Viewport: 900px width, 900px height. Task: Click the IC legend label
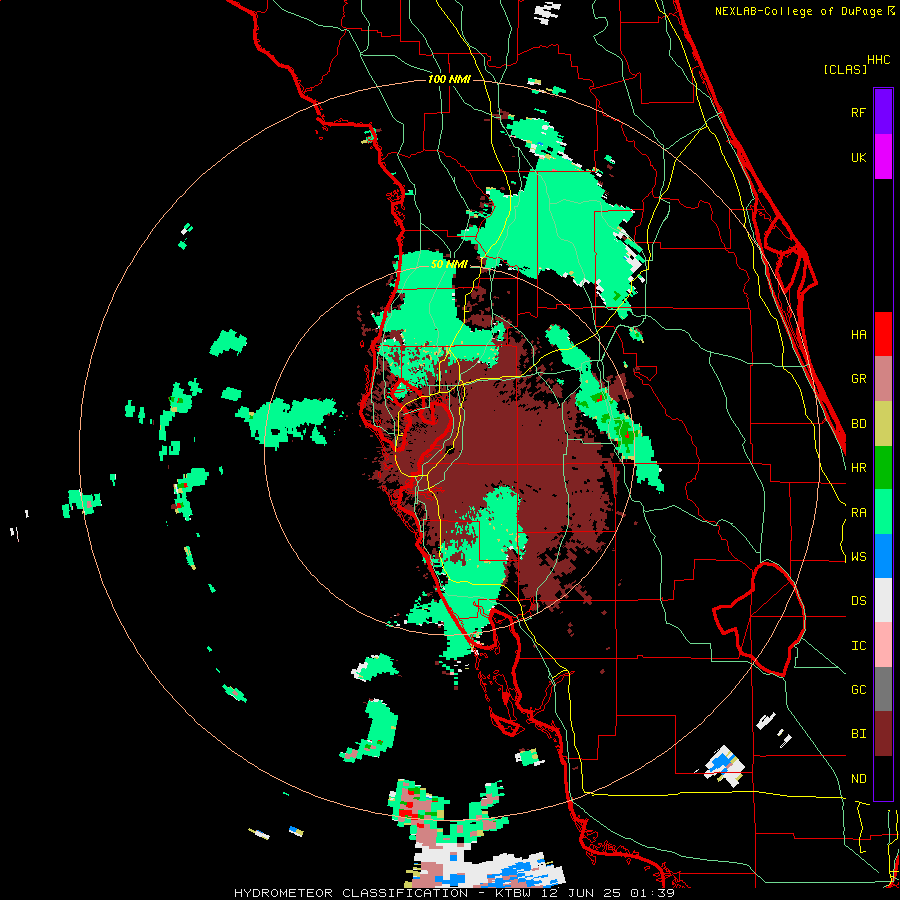(858, 646)
